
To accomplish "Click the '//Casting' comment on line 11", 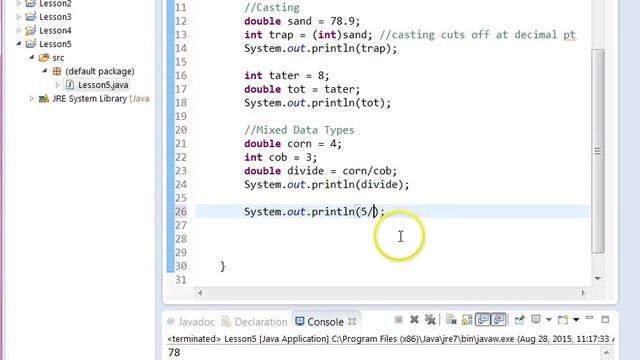I will point(272,7).
